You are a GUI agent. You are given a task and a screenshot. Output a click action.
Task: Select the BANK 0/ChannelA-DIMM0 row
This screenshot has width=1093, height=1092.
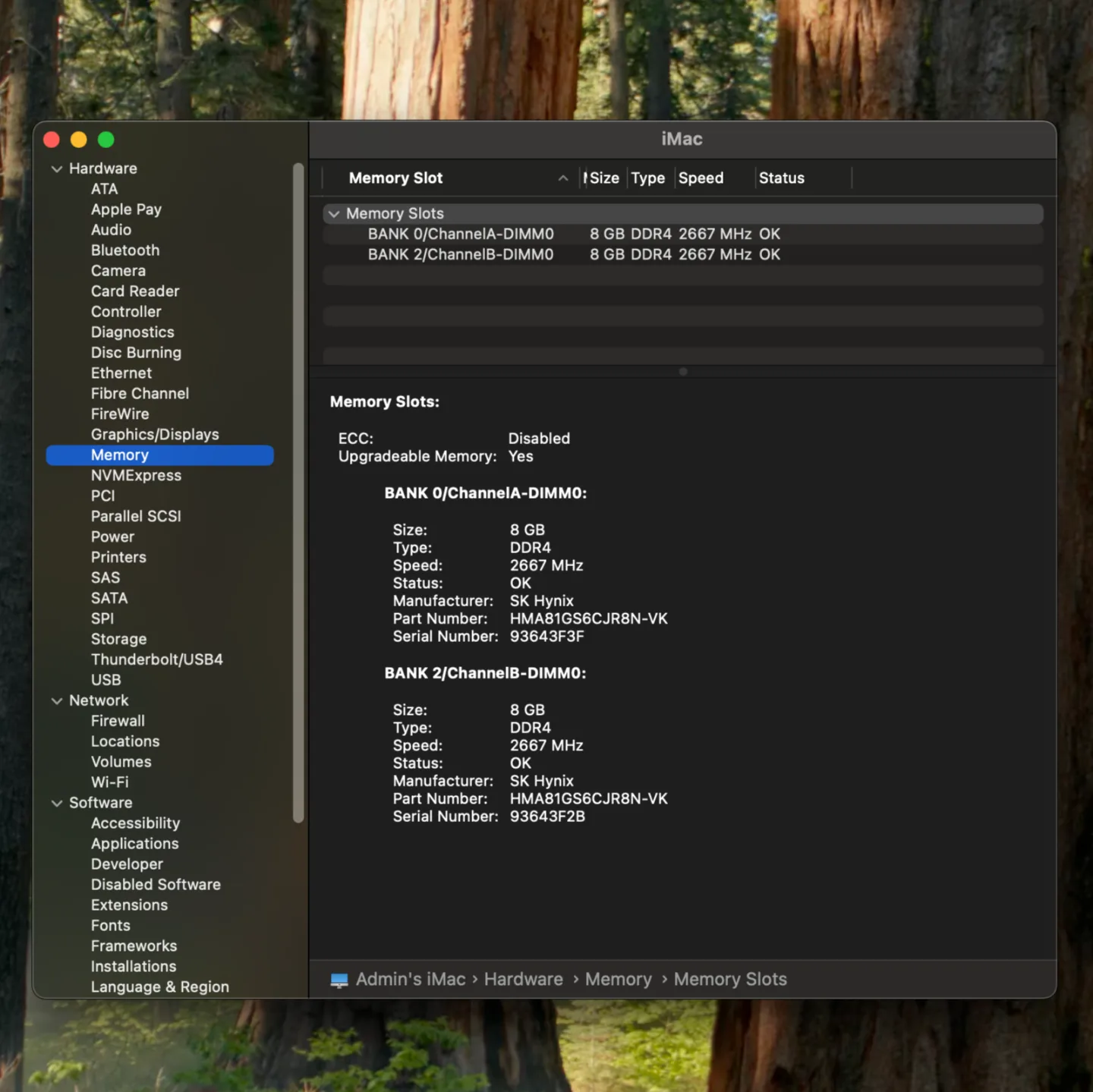click(x=461, y=234)
